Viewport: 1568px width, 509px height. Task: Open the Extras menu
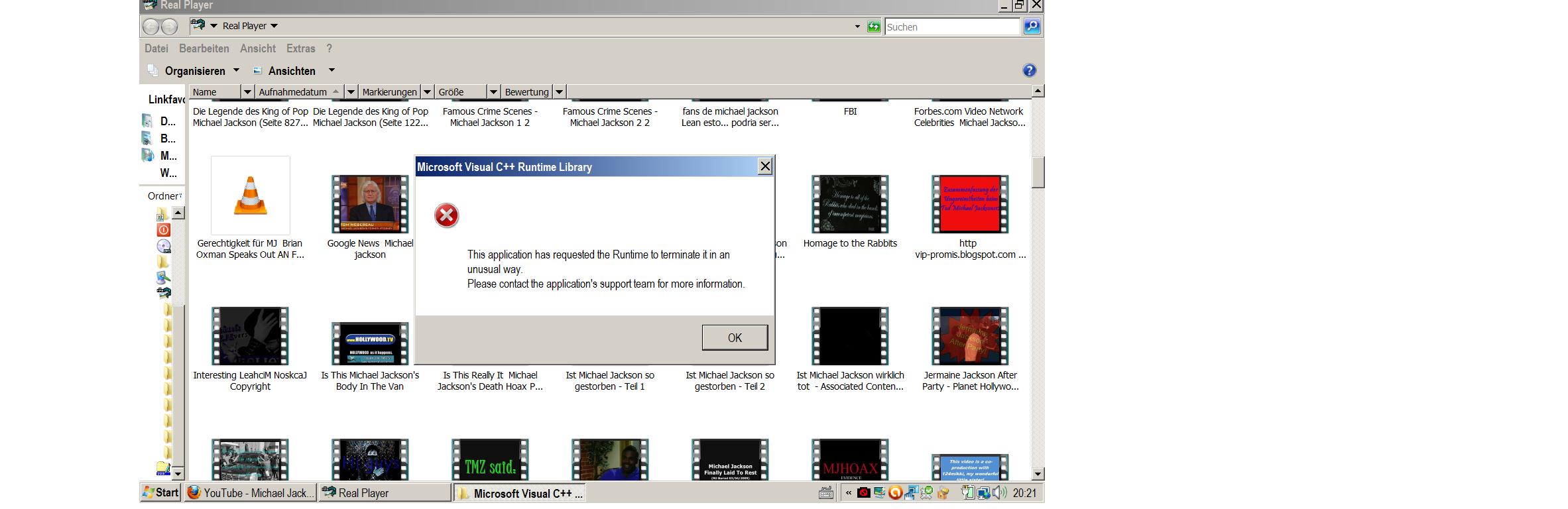301,48
